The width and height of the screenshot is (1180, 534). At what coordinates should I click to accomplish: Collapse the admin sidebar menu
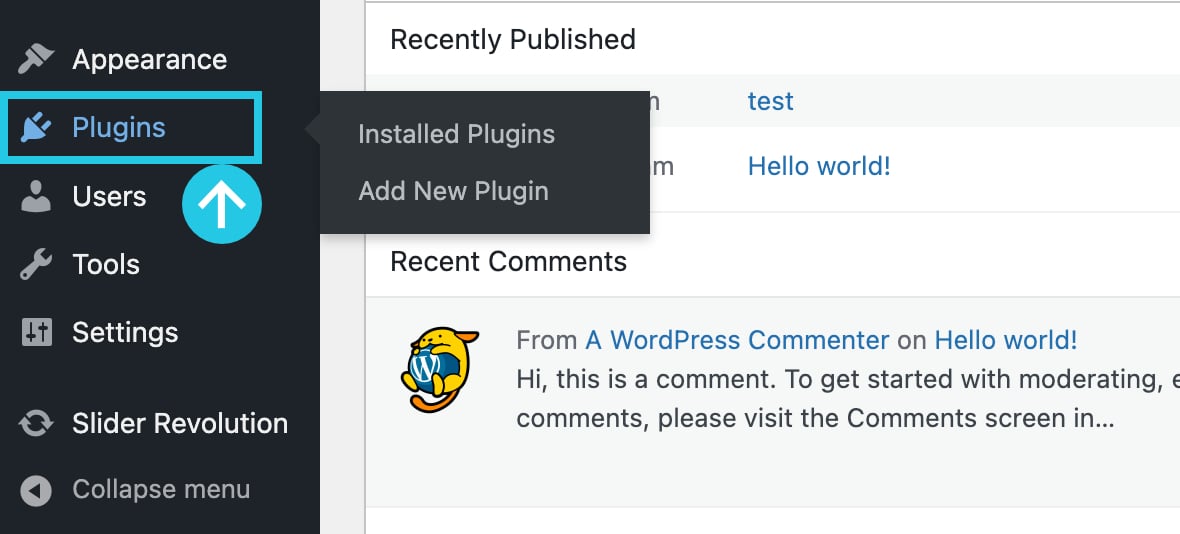[x=160, y=490]
